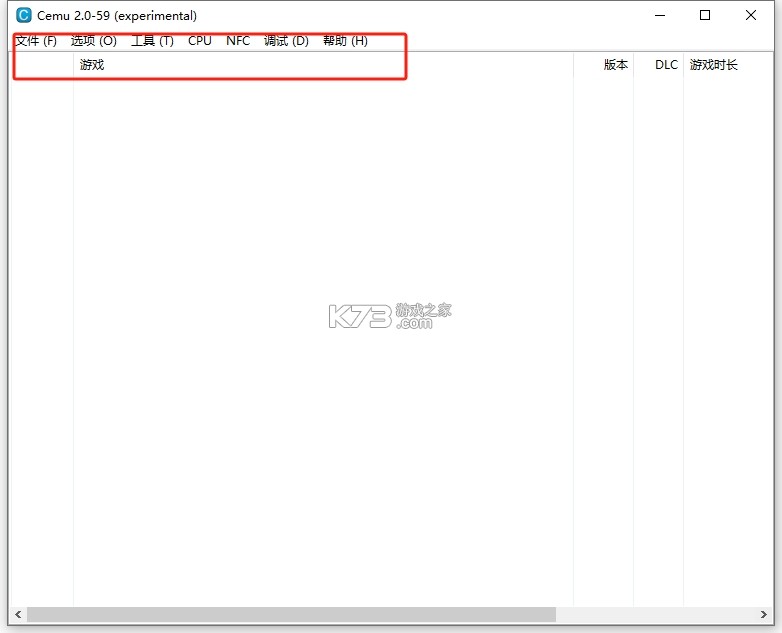
Task: Open the 调试 (D) menu
Action: (x=286, y=40)
